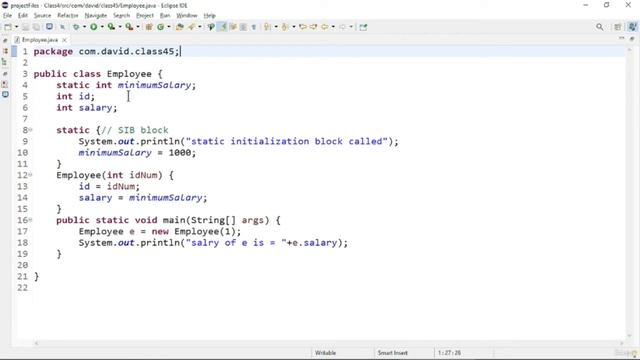This screenshot has height=360, width=640.
Task: Click the horizontal scrollbar left arrow
Action: (37, 343)
